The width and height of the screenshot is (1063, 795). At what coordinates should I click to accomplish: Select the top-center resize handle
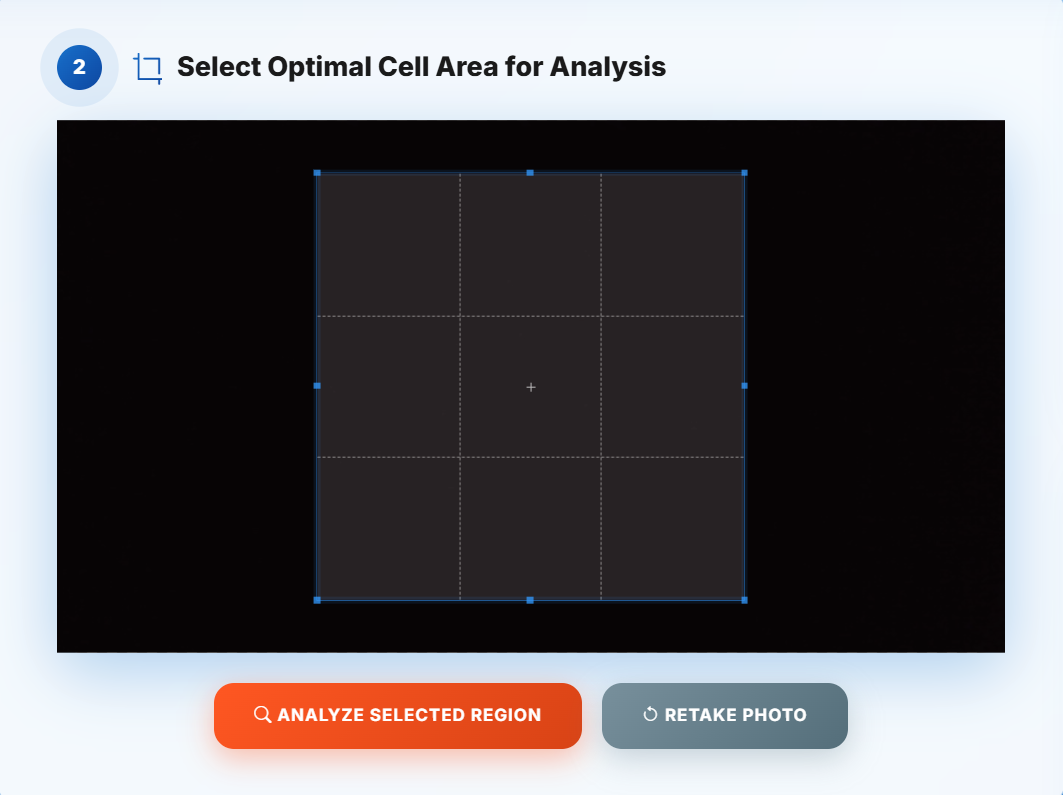(x=530, y=172)
